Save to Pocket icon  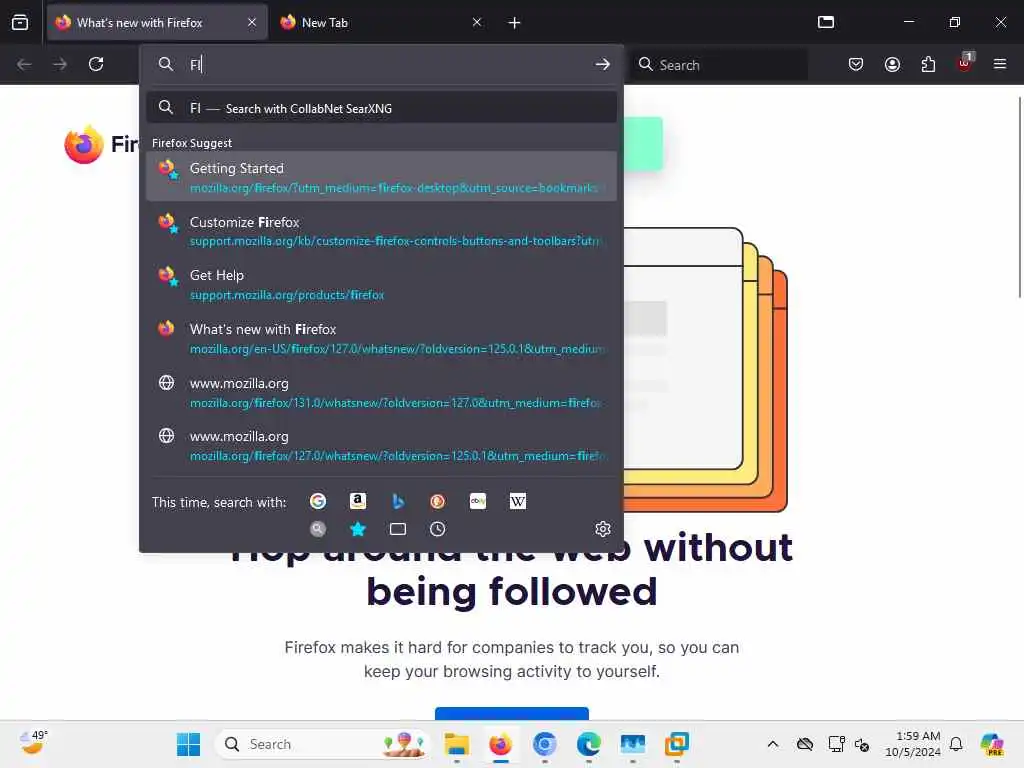(x=856, y=65)
